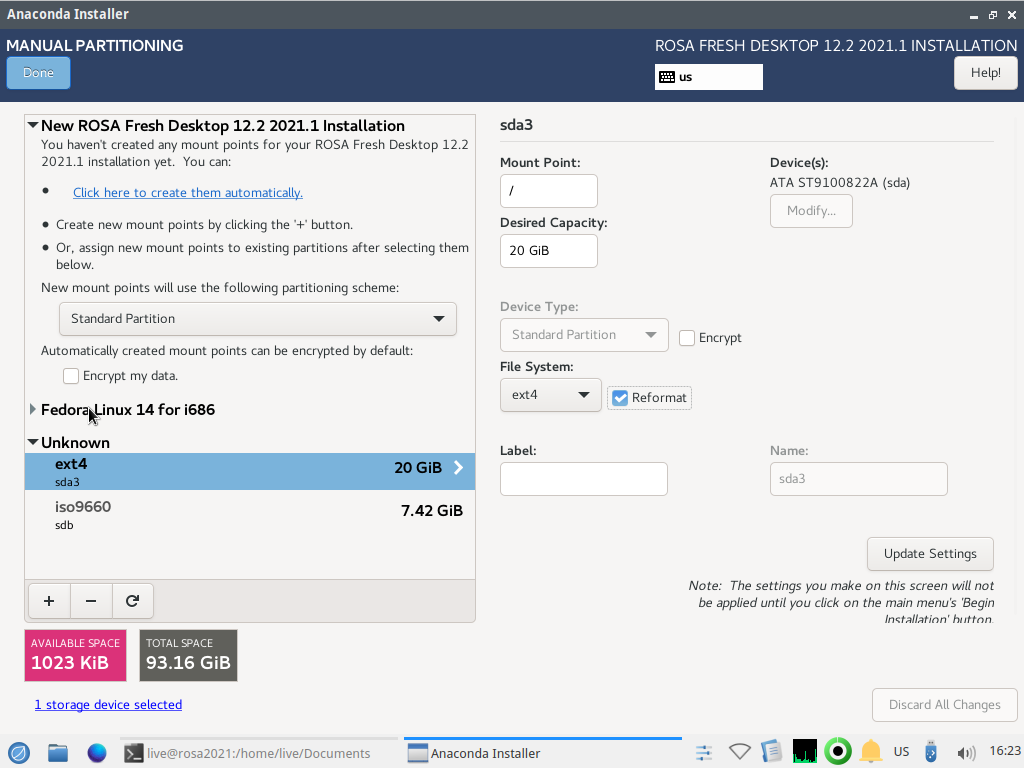The height and width of the screenshot is (768, 1024).
Task: Click the network status tray icon
Action: click(739, 752)
